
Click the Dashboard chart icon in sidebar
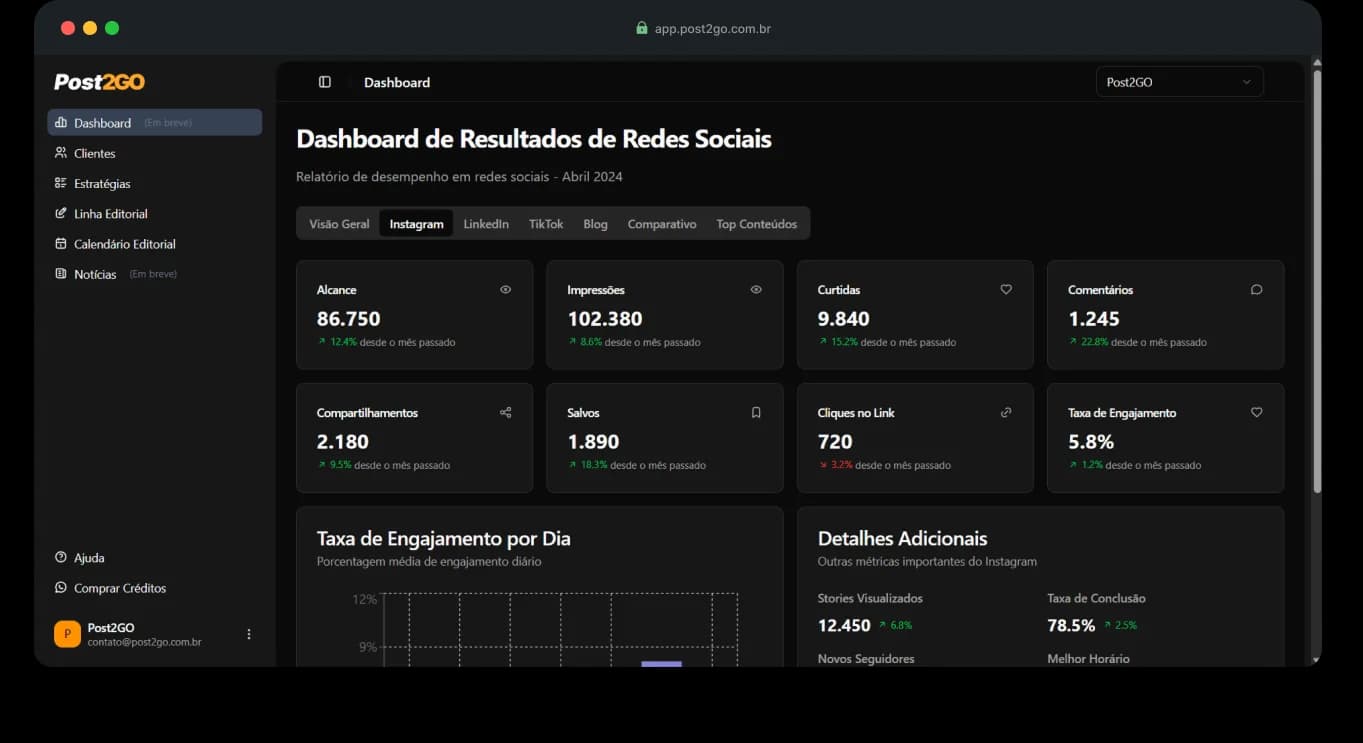(61, 123)
